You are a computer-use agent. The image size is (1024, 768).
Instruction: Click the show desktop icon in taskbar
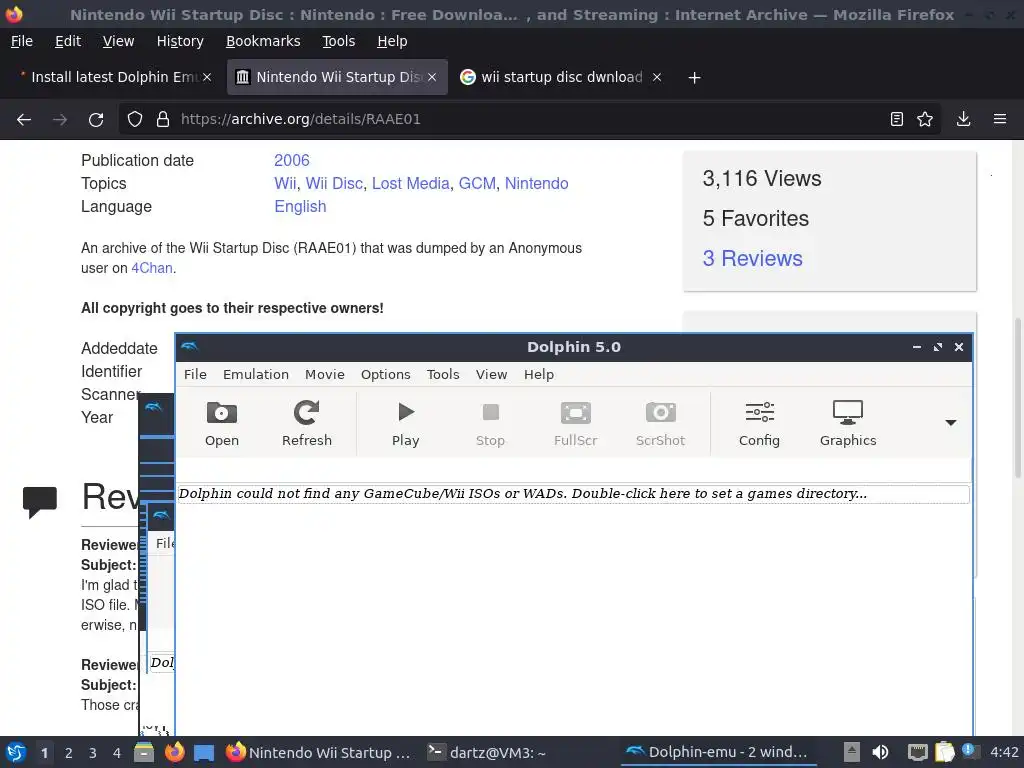[204, 753]
